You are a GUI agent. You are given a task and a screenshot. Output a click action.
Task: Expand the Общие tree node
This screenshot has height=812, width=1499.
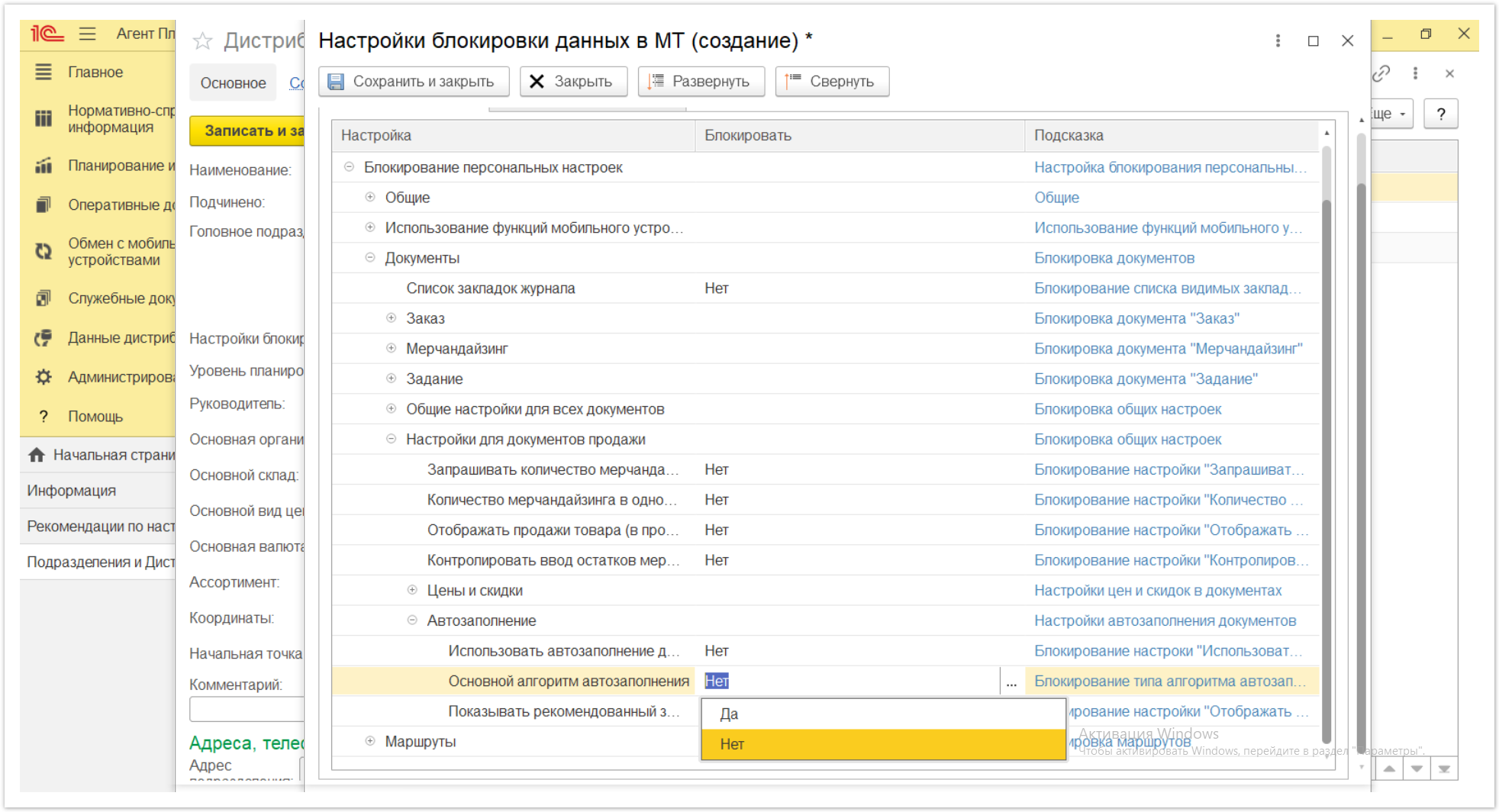coord(370,197)
